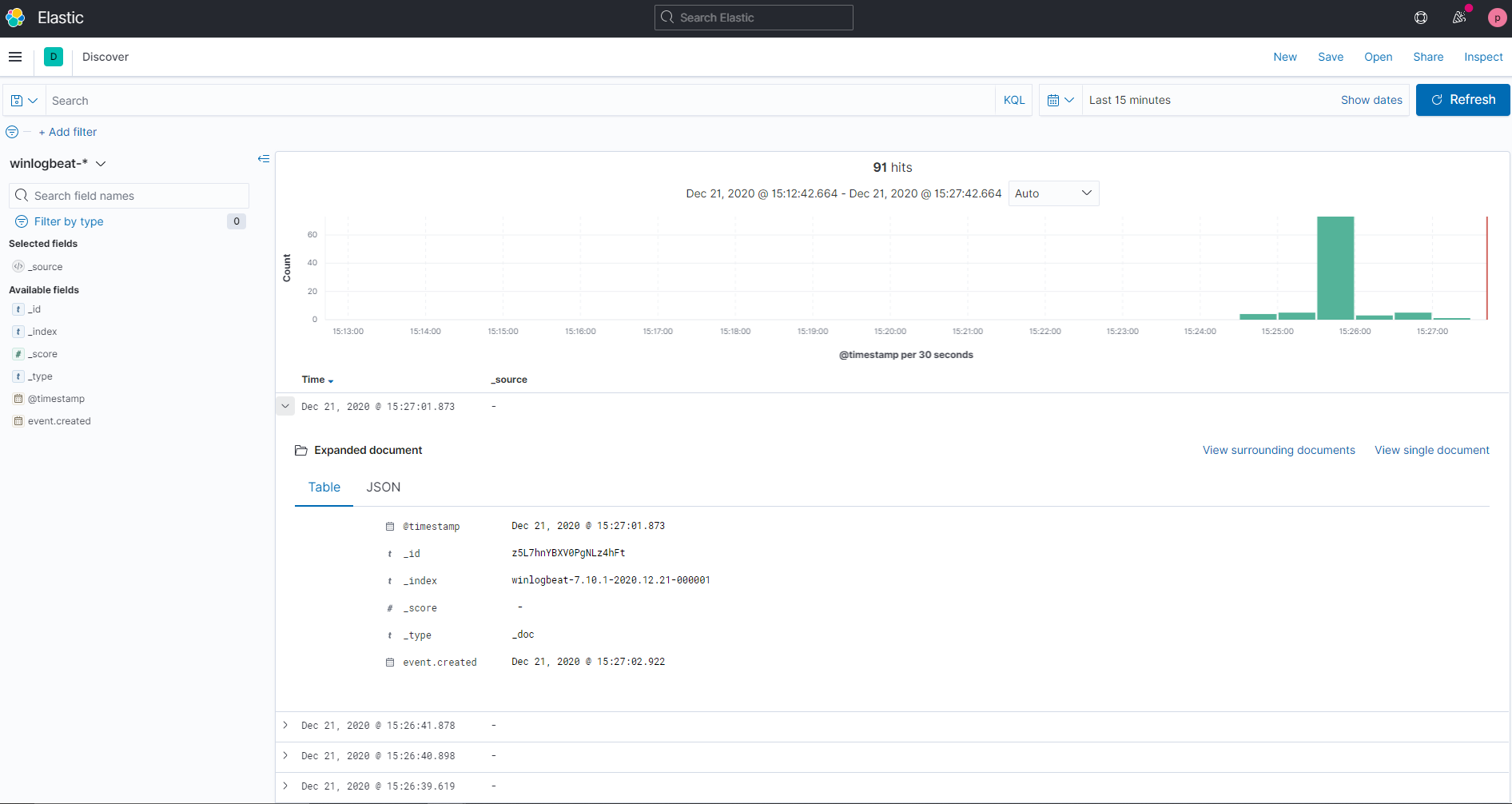Open the Auto bucket interval dropdown

pos(1053,193)
